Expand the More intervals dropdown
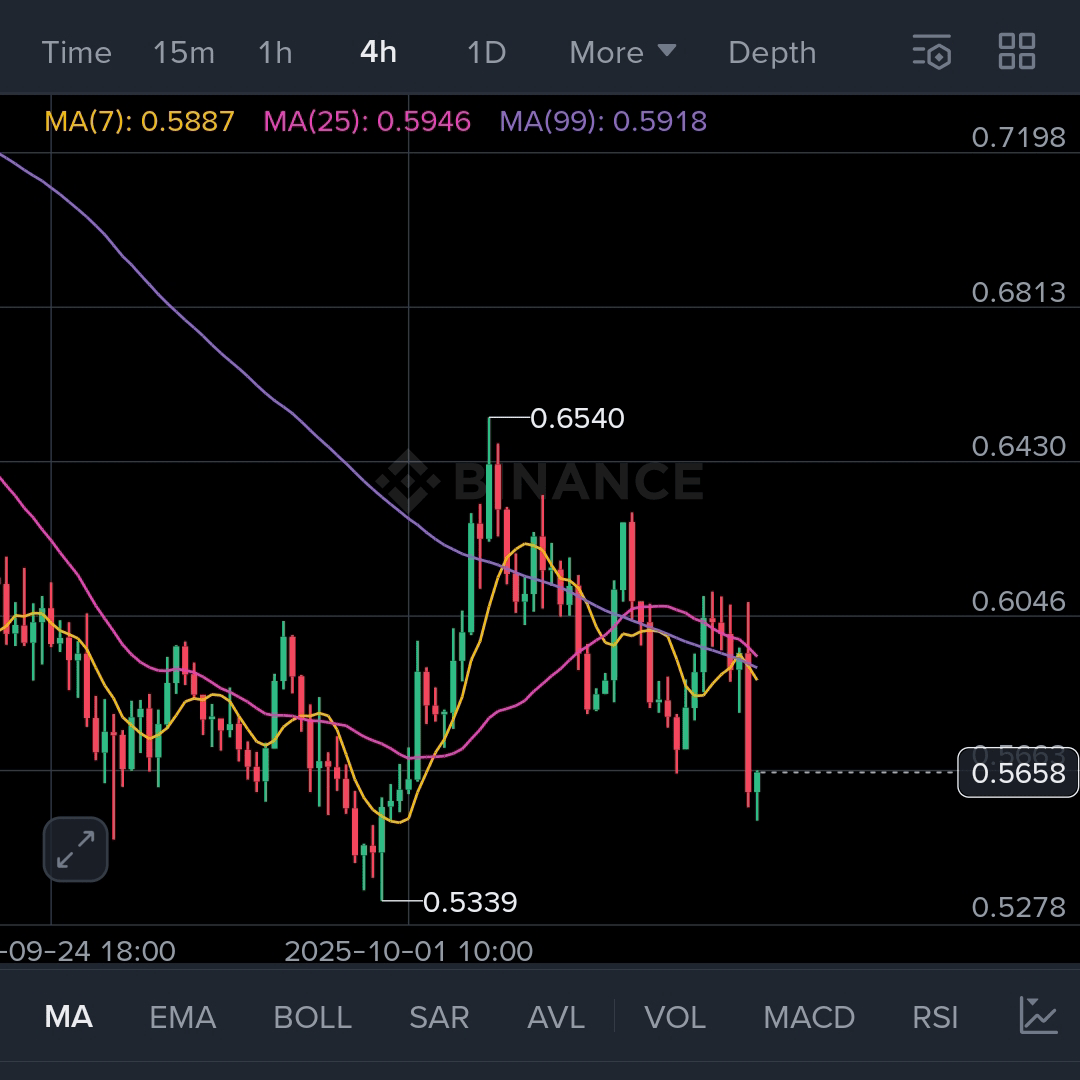Viewport: 1080px width, 1080px height. [x=623, y=53]
